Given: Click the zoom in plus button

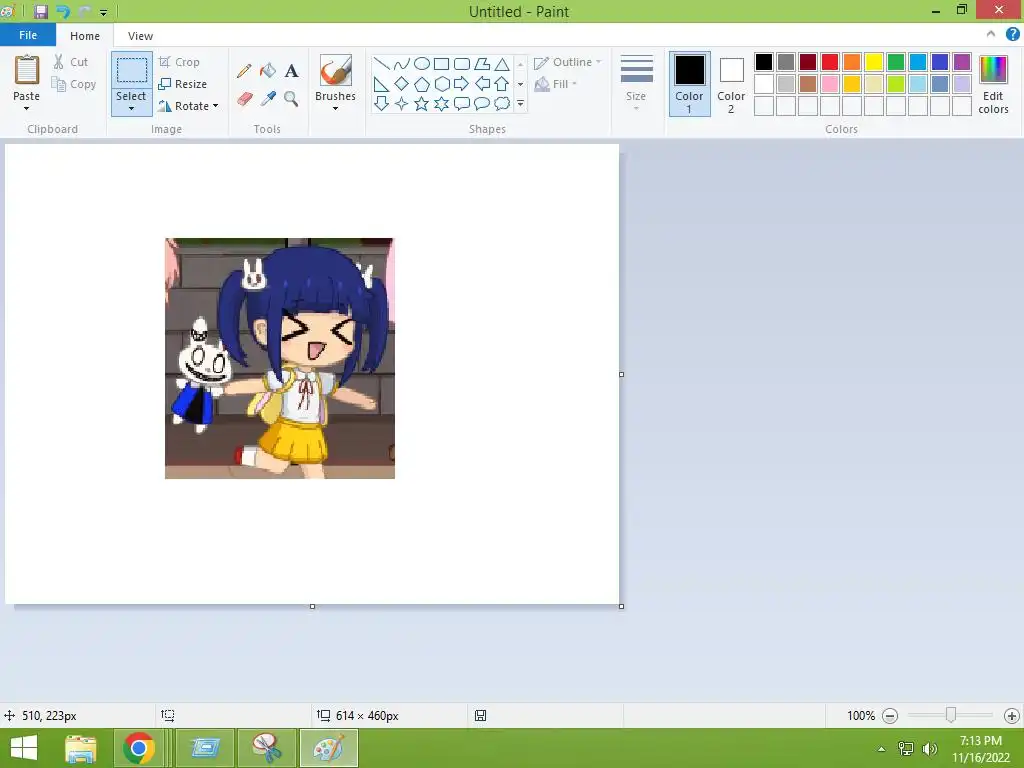Looking at the screenshot, I should [1012, 716].
